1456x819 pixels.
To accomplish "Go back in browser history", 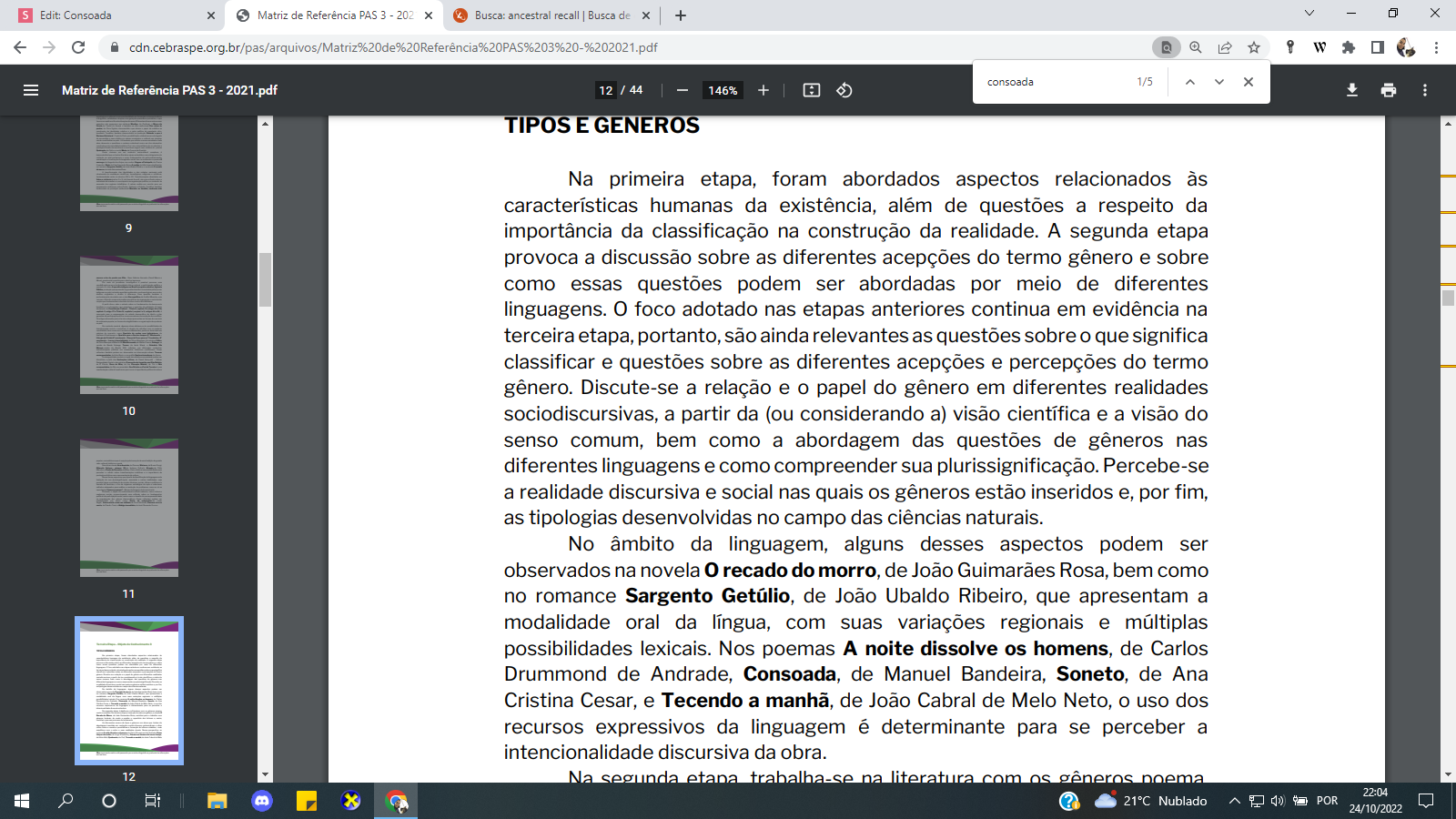I will tap(20, 47).
